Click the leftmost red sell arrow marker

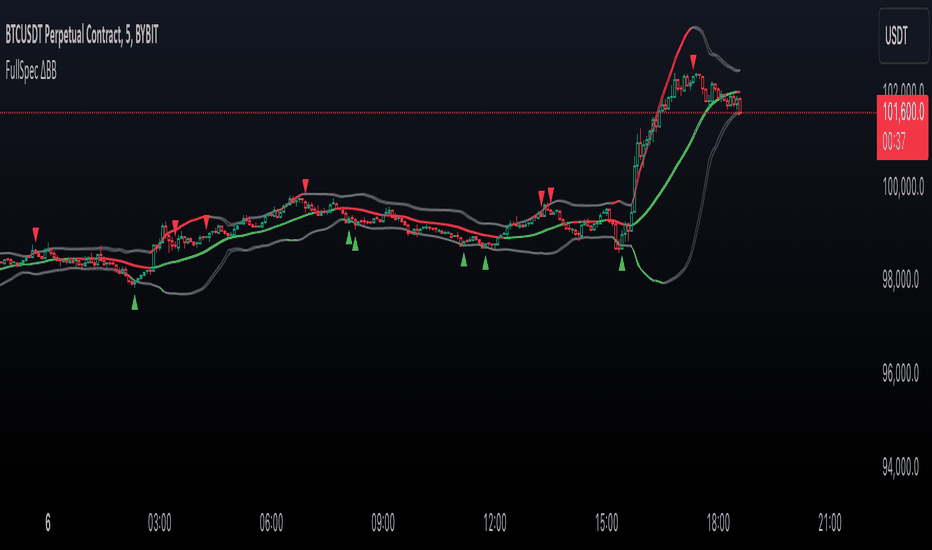(x=36, y=234)
